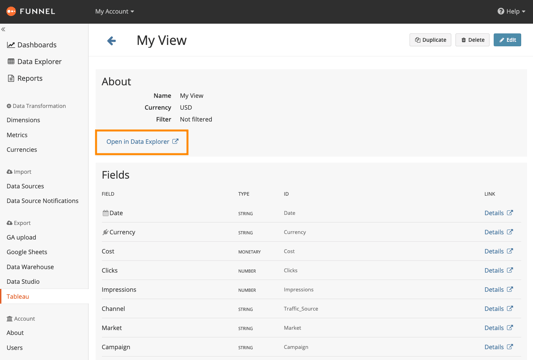The width and height of the screenshot is (533, 360).
Task: Open in Data Explorer link
Action: [142, 142]
